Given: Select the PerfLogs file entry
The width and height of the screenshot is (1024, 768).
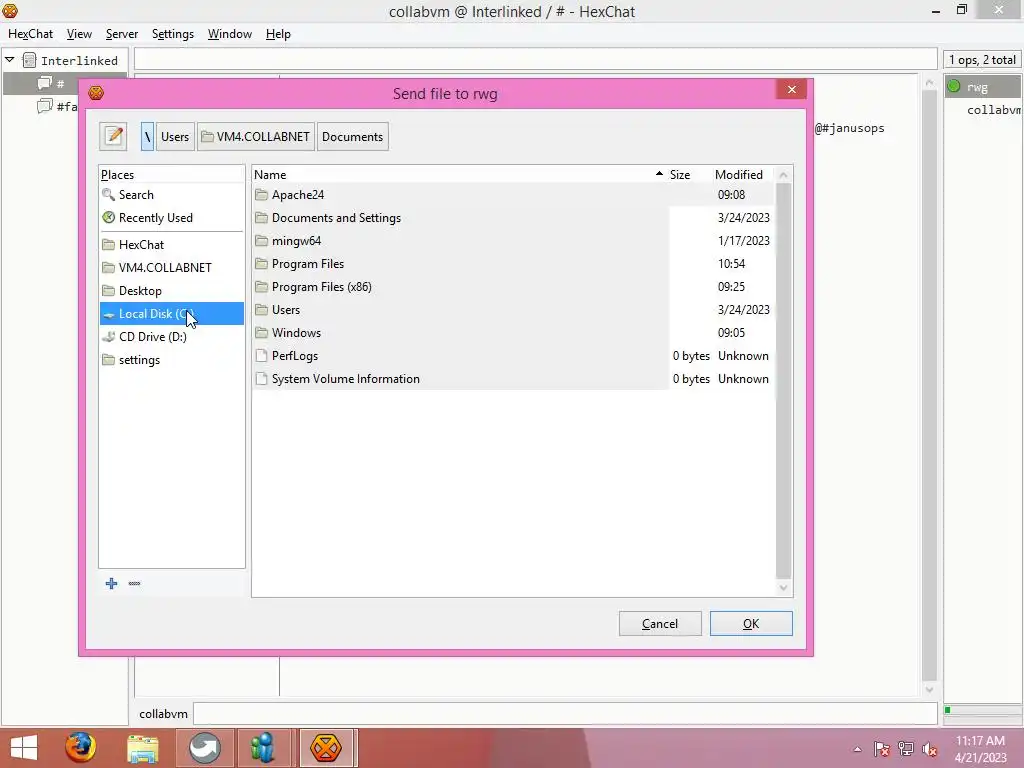Looking at the screenshot, I should coord(513,356).
